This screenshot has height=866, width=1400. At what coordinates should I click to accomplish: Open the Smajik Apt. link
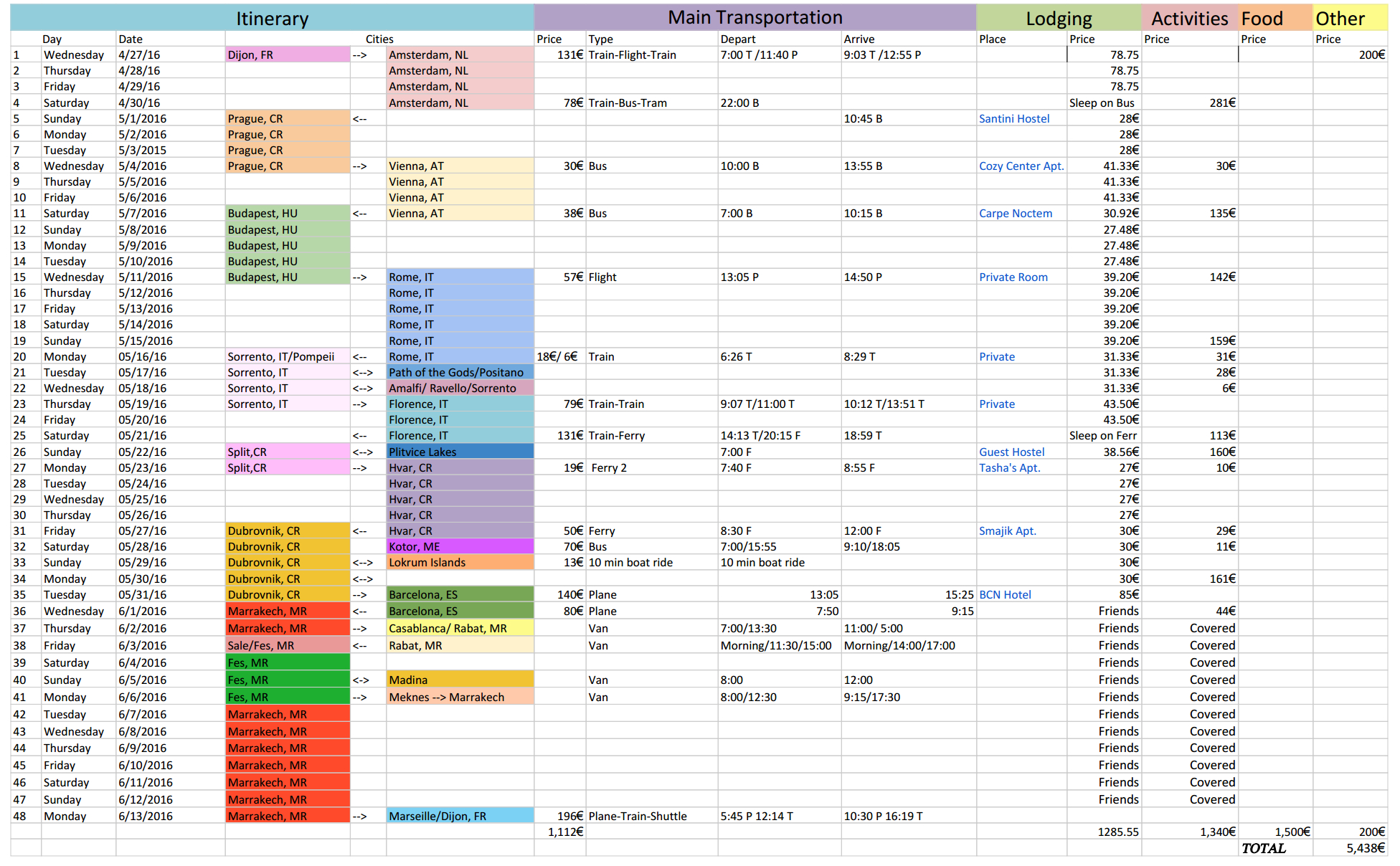pos(1007,531)
